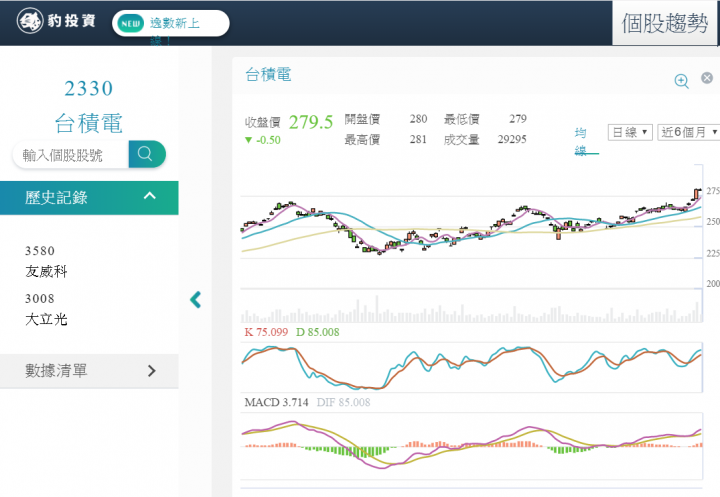Click the MACD 3.714 label

pos(276,402)
